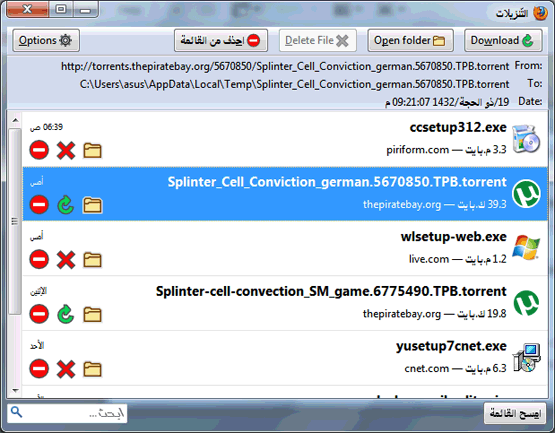Image resolution: width=555 pixels, height=433 pixels.
Task: Click the Download toolbar button
Action: point(503,40)
